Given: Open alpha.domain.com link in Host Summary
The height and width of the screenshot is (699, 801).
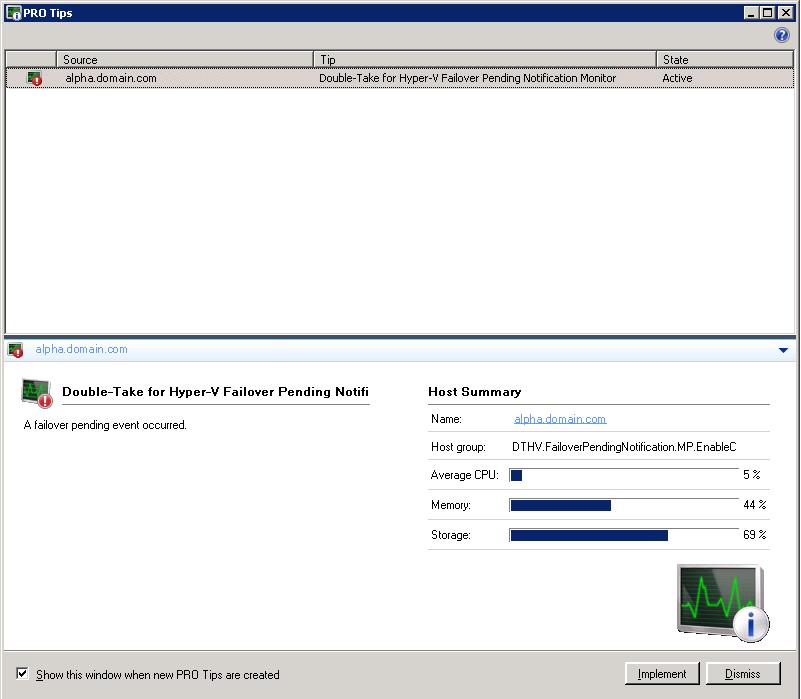Looking at the screenshot, I should pos(560,419).
